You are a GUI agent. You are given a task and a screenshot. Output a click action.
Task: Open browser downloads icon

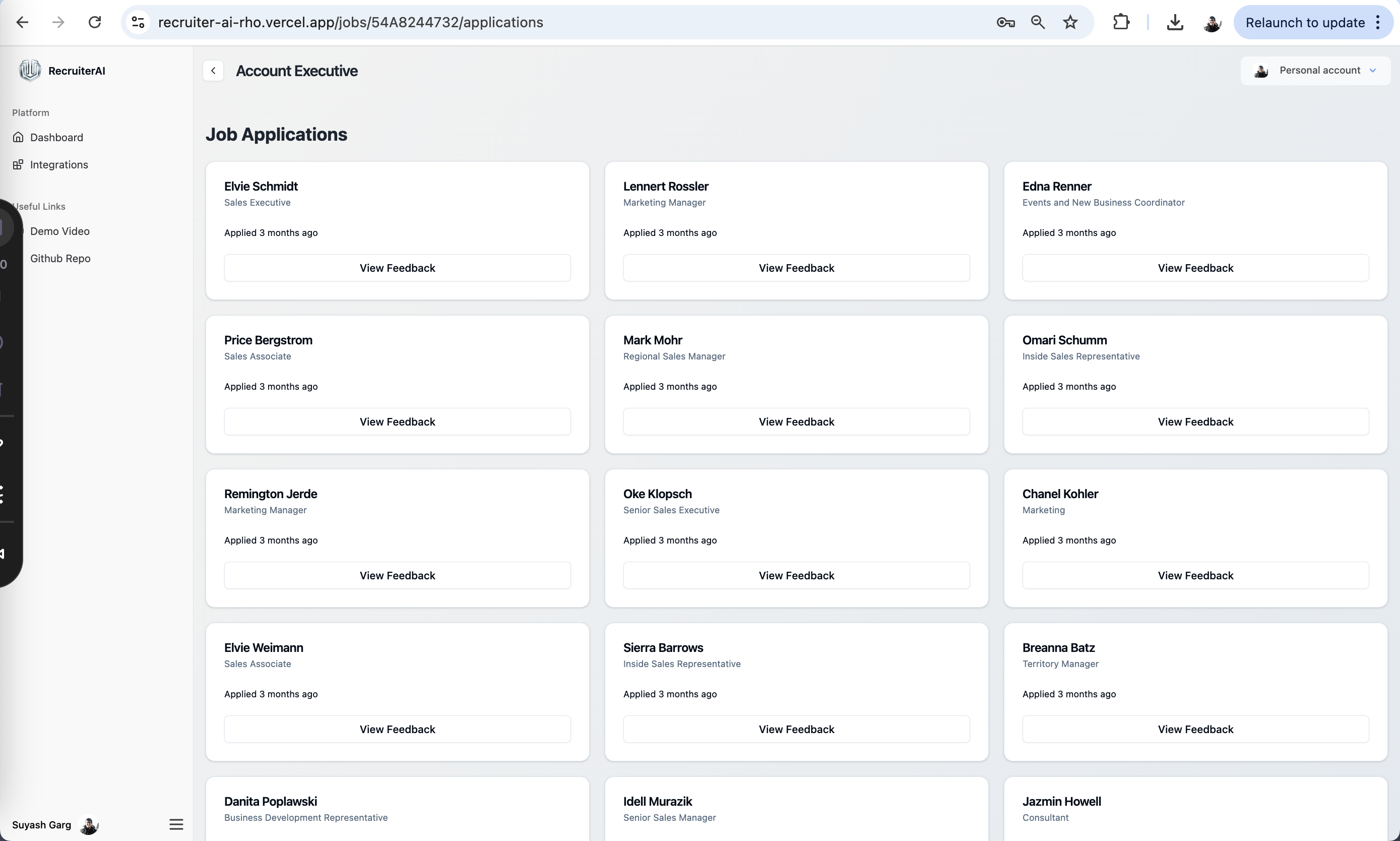click(x=1175, y=22)
